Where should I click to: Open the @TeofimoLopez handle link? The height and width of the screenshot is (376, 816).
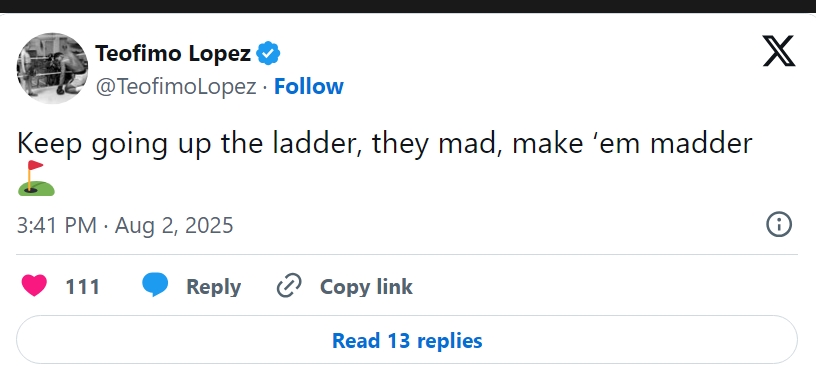(176, 86)
